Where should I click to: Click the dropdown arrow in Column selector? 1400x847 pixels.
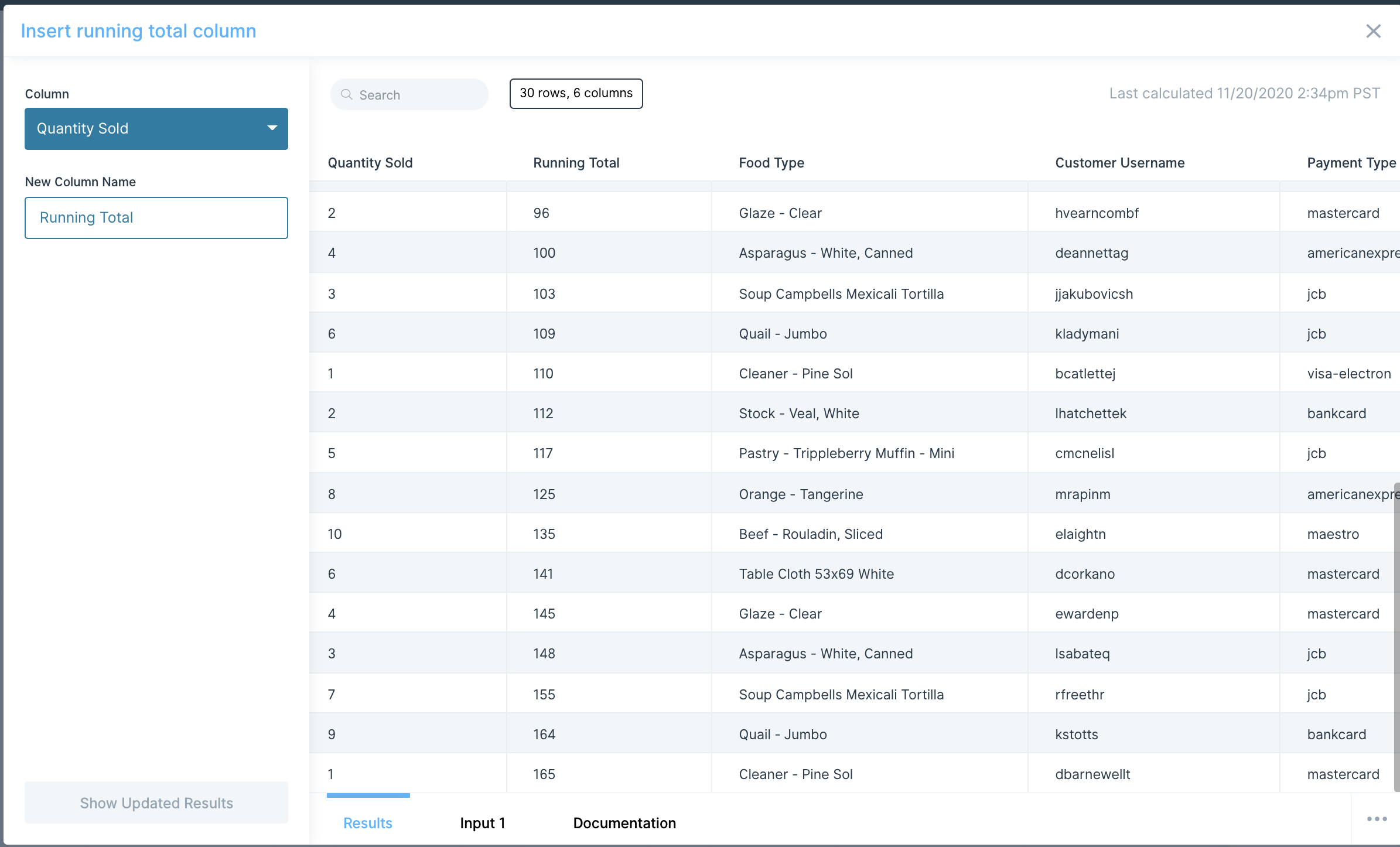tap(272, 128)
